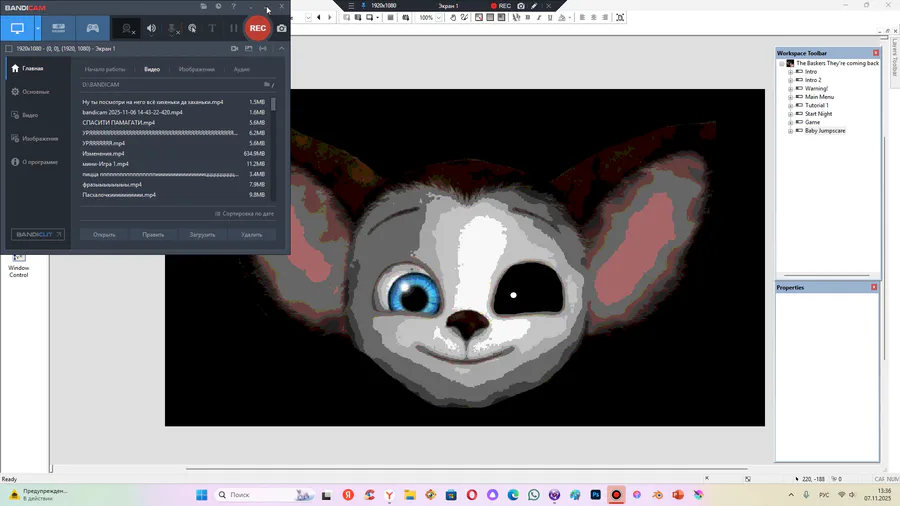Open Bandicam output folder icon in title bar
This screenshot has width=900, height=506.
tap(203, 6)
